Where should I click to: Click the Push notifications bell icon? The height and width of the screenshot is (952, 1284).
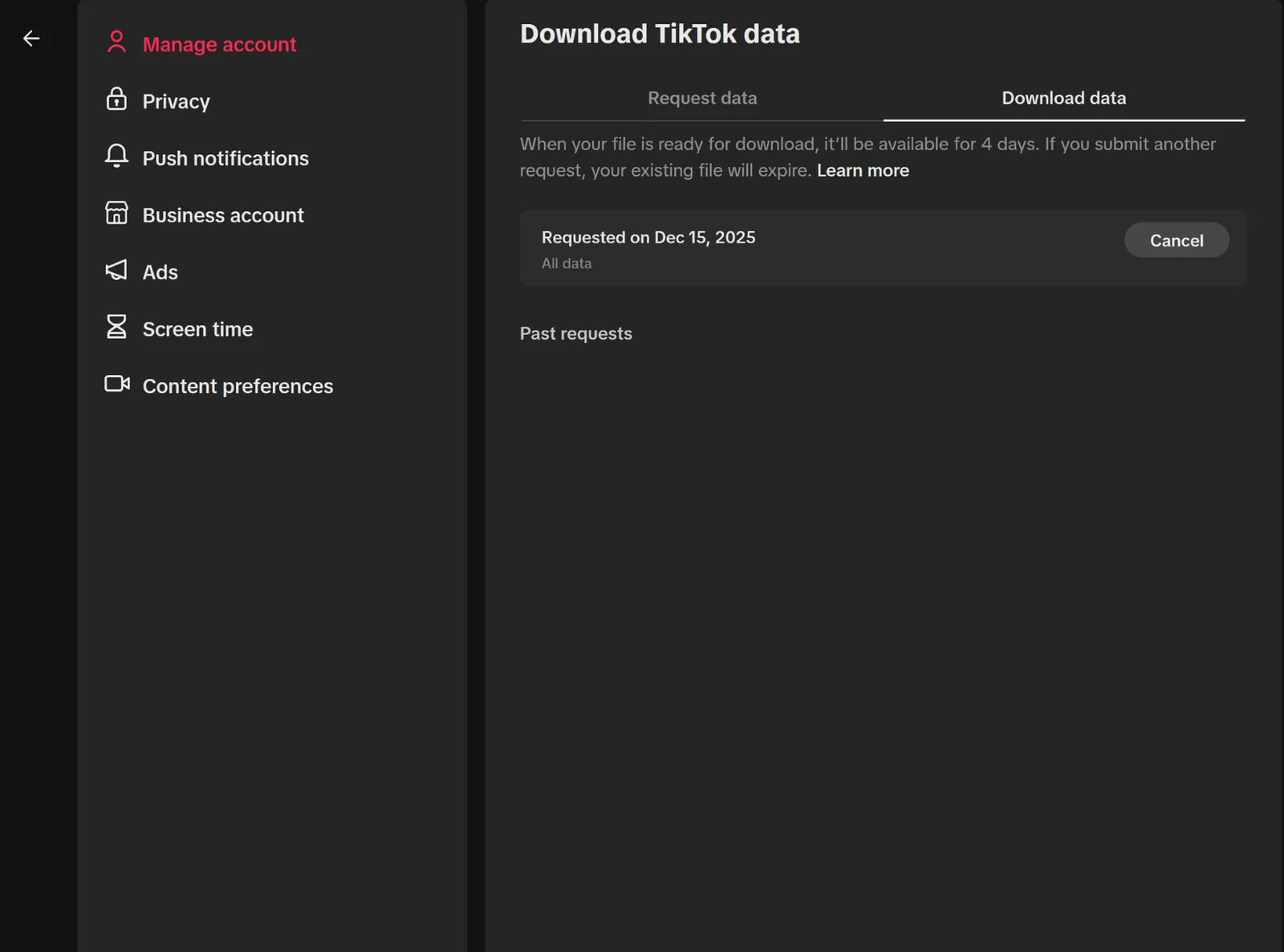click(116, 157)
